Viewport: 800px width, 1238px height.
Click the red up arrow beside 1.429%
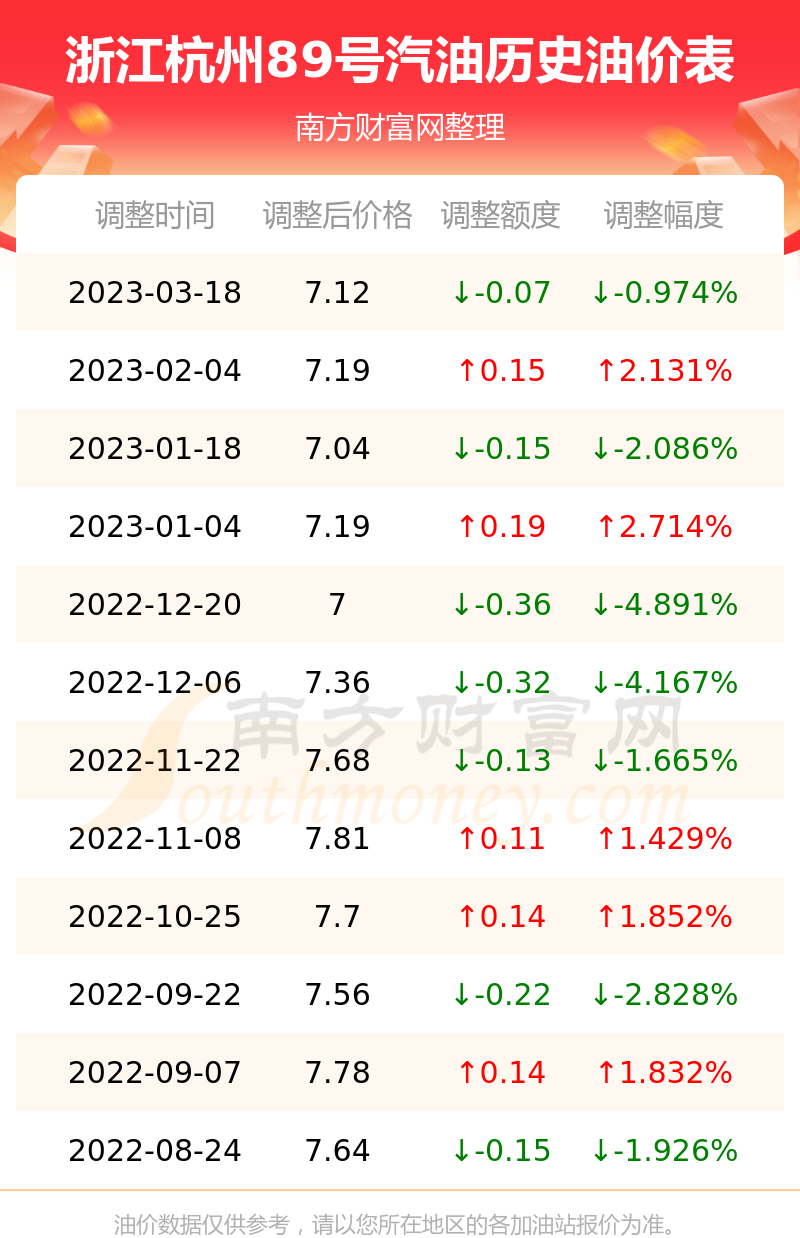pyautogui.click(x=606, y=839)
